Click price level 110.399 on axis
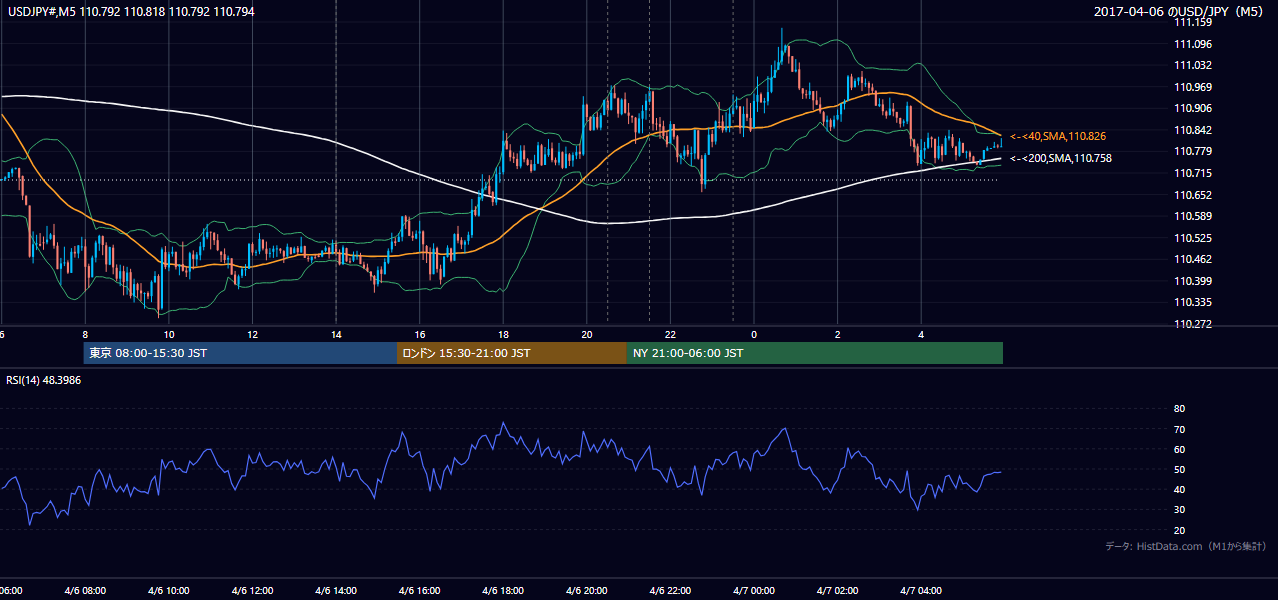The width and height of the screenshot is (1278, 600). pos(1193,281)
